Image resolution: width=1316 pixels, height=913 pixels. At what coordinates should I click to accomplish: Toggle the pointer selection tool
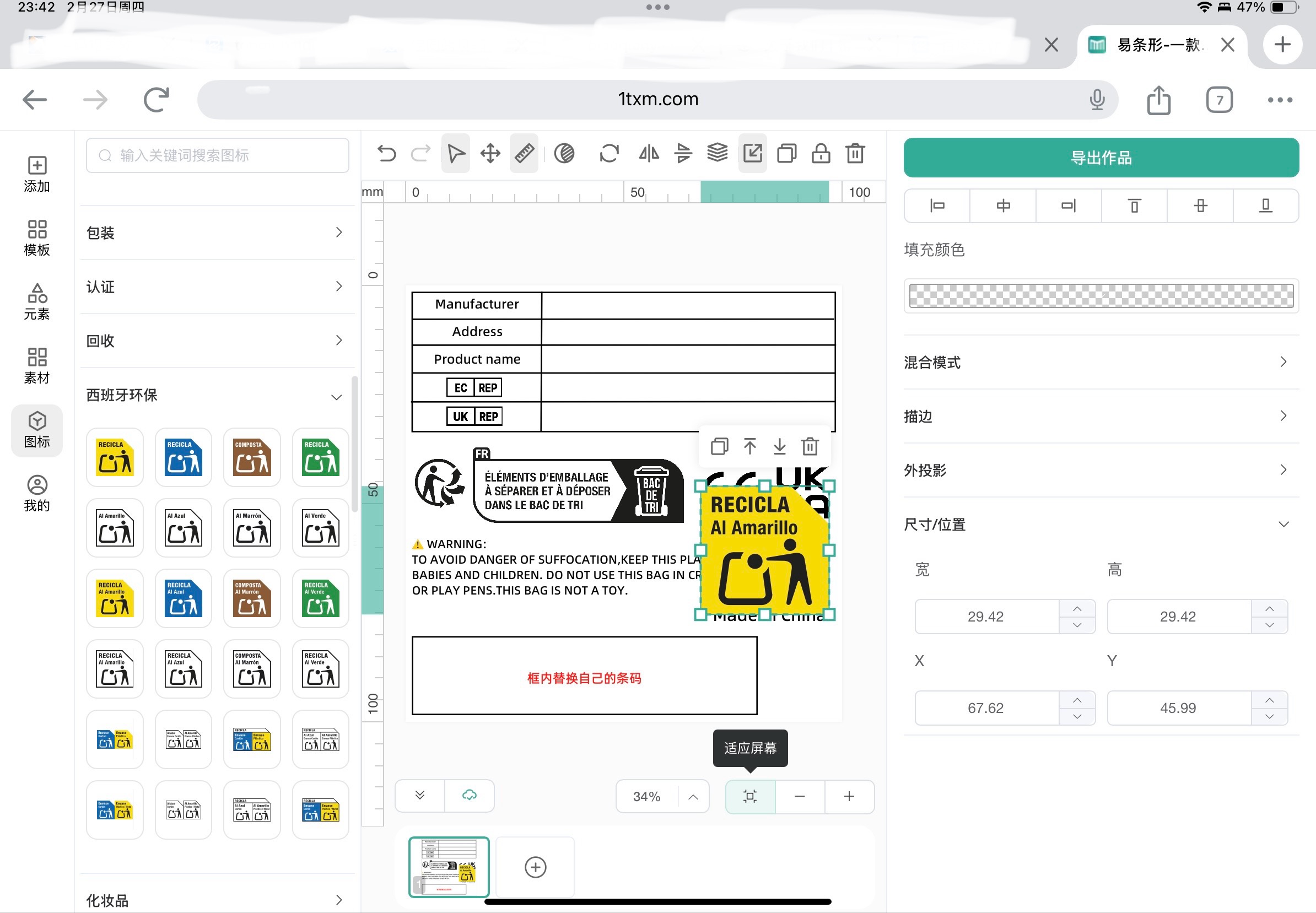point(456,153)
